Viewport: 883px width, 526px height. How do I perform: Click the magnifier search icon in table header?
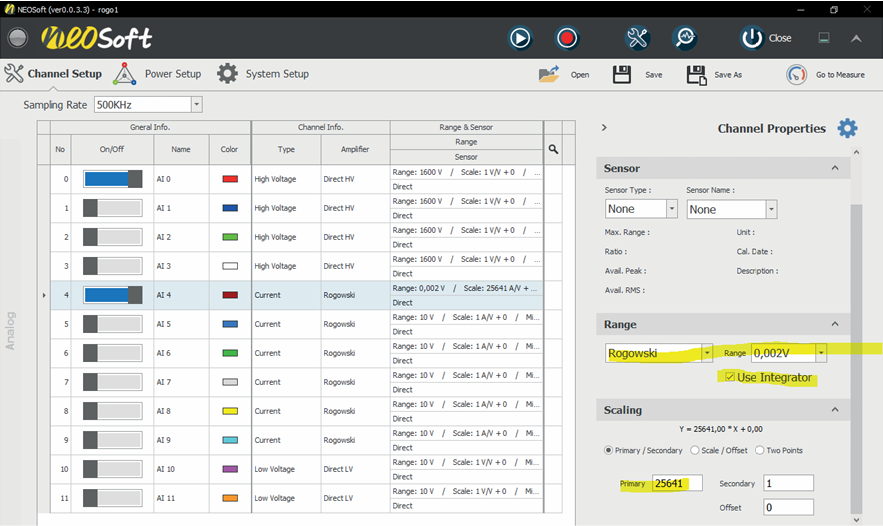[x=553, y=149]
